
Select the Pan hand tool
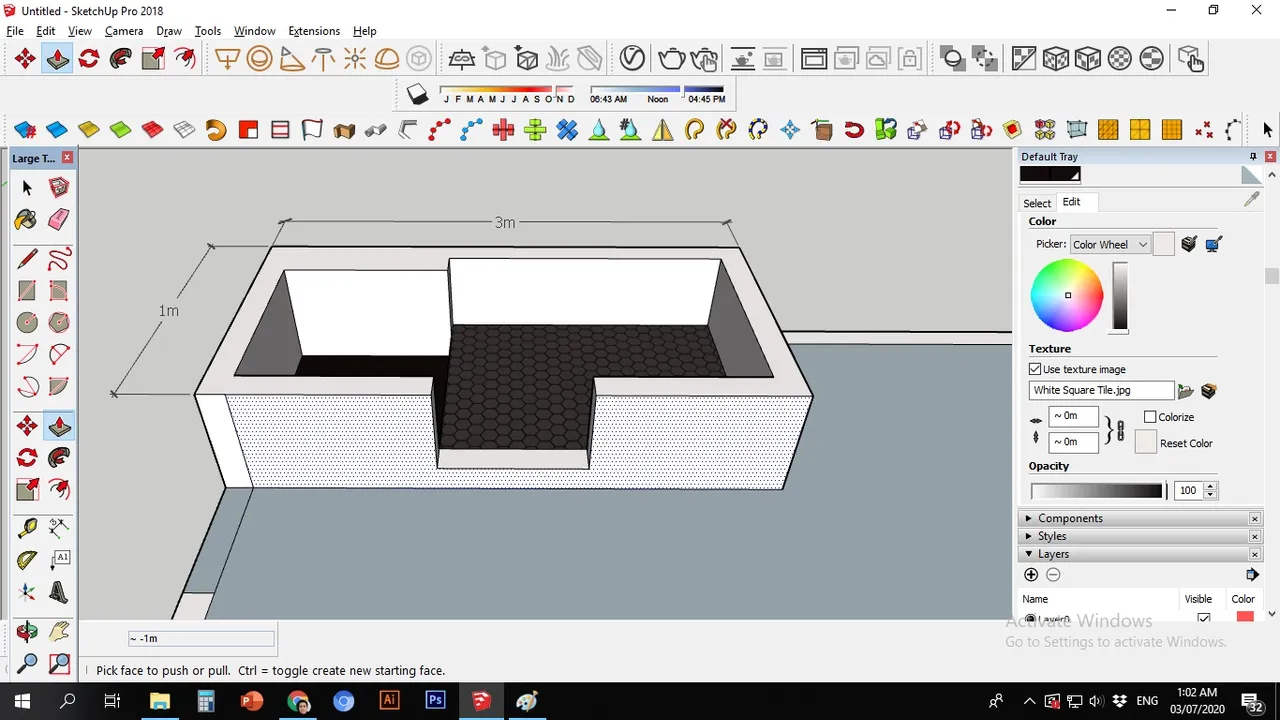point(59,631)
